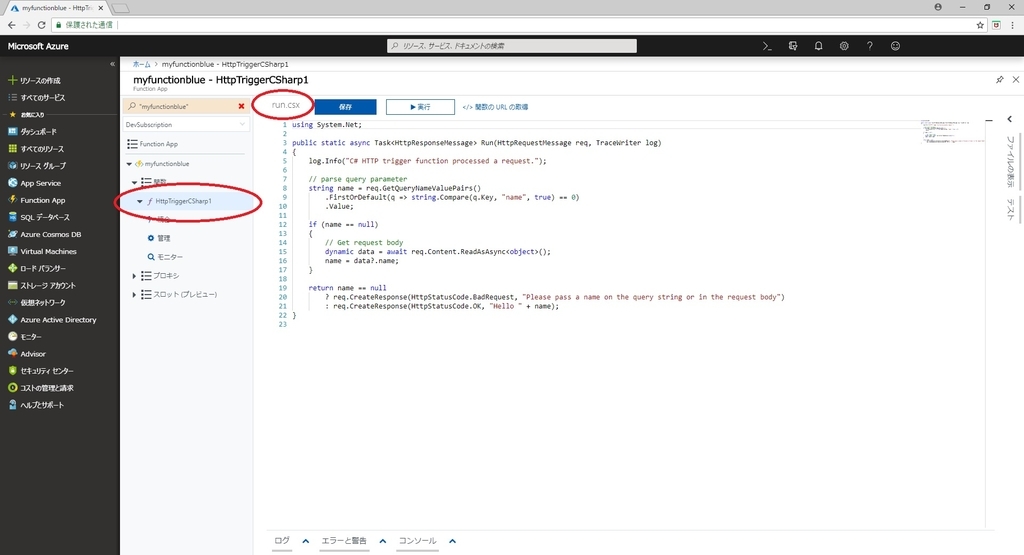Open the DevSubscription dropdown

click(x=185, y=124)
